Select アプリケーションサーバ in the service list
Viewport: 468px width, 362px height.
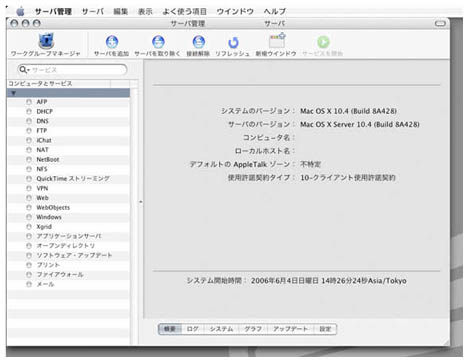tap(69, 236)
